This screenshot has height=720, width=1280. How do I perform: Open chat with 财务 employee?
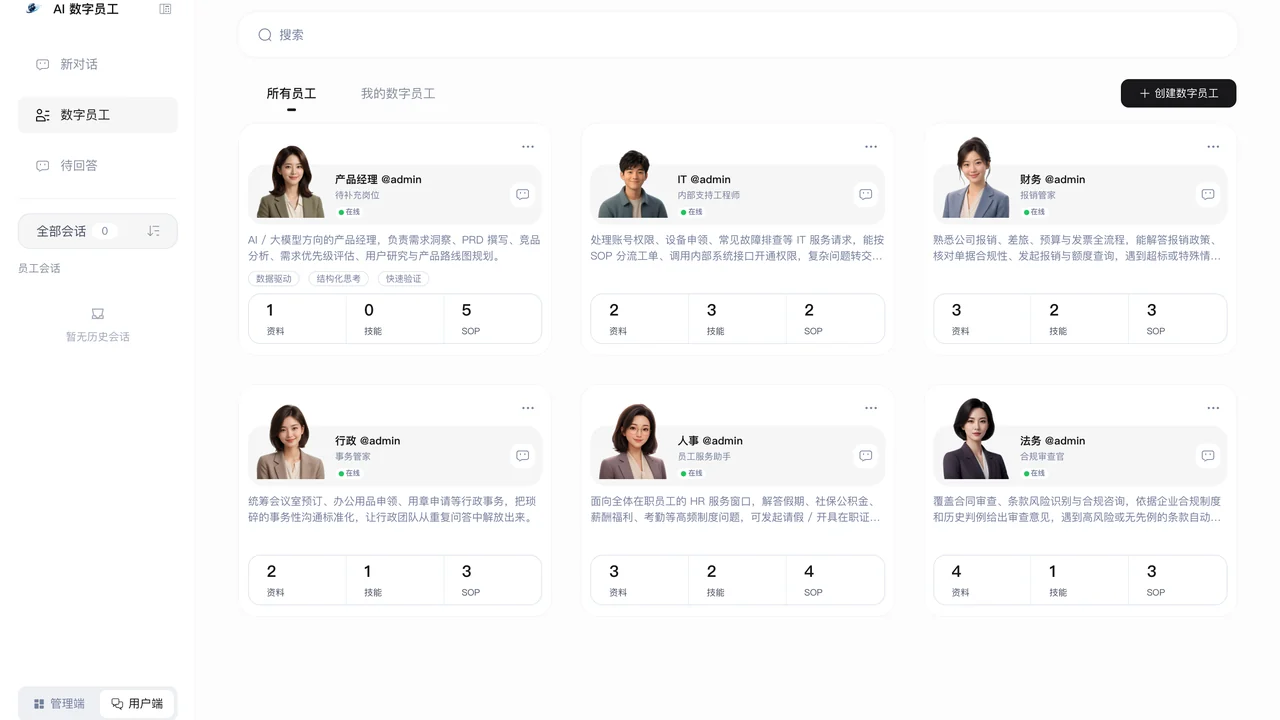pyautogui.click(x=1208, y=194)
